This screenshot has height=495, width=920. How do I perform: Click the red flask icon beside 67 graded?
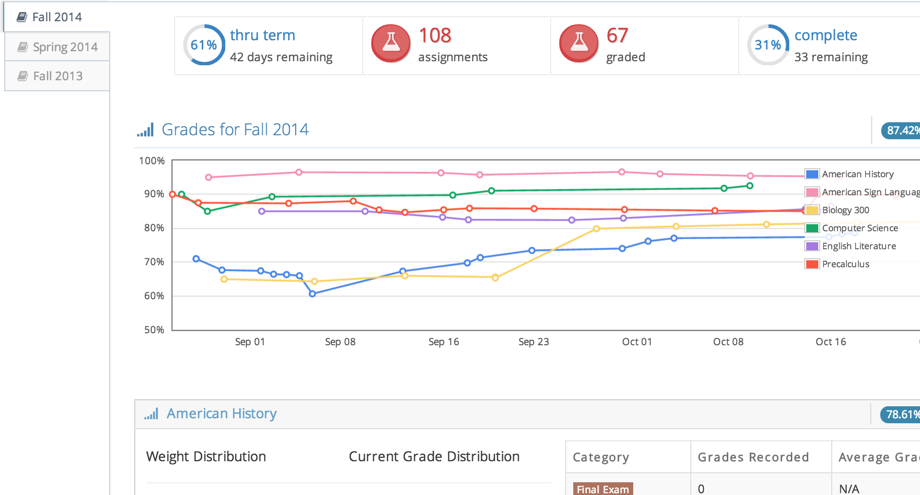click(578, 45)
